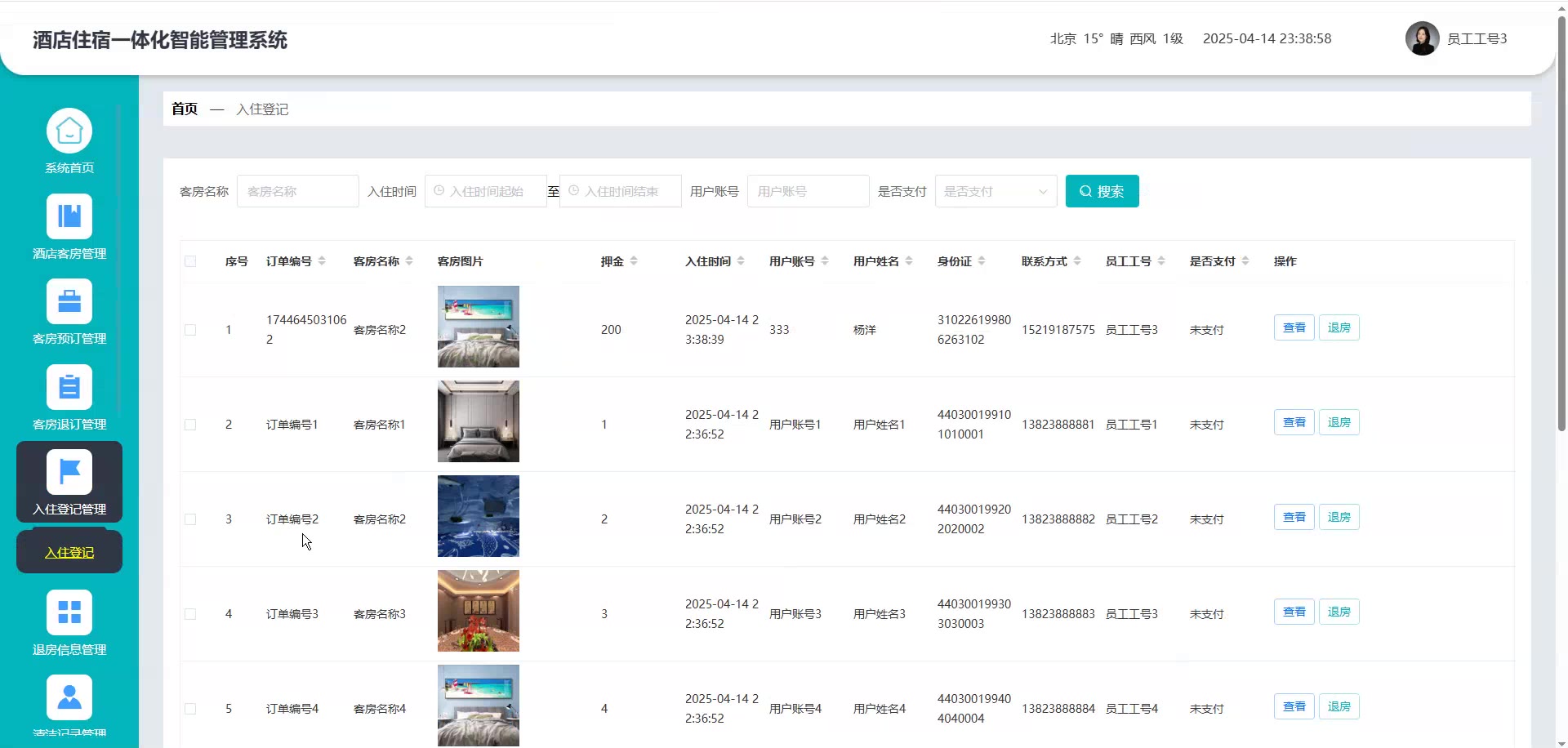Screen dimensions: 1568x748
Task: Open 客房预订管理 briefcase icon
Action: pos(69,302)
